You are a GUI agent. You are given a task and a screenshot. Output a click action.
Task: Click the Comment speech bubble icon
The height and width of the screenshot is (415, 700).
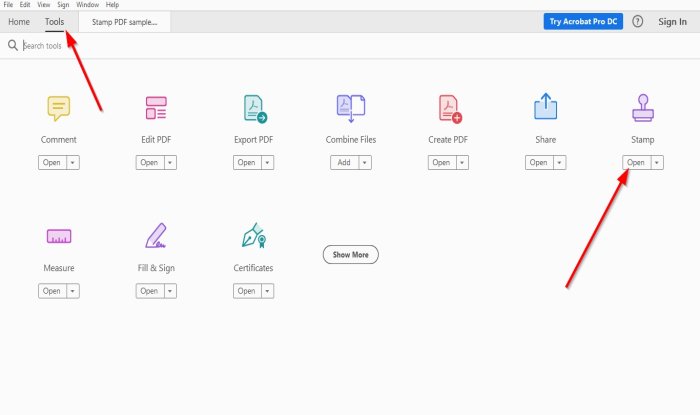pos(59,108)
